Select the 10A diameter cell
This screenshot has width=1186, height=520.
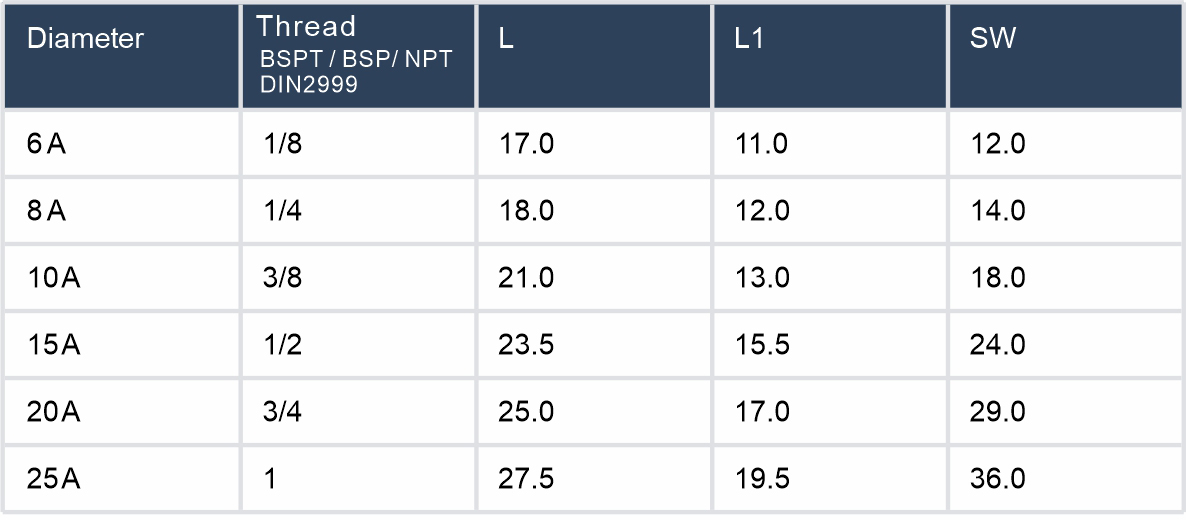point(54,278)
